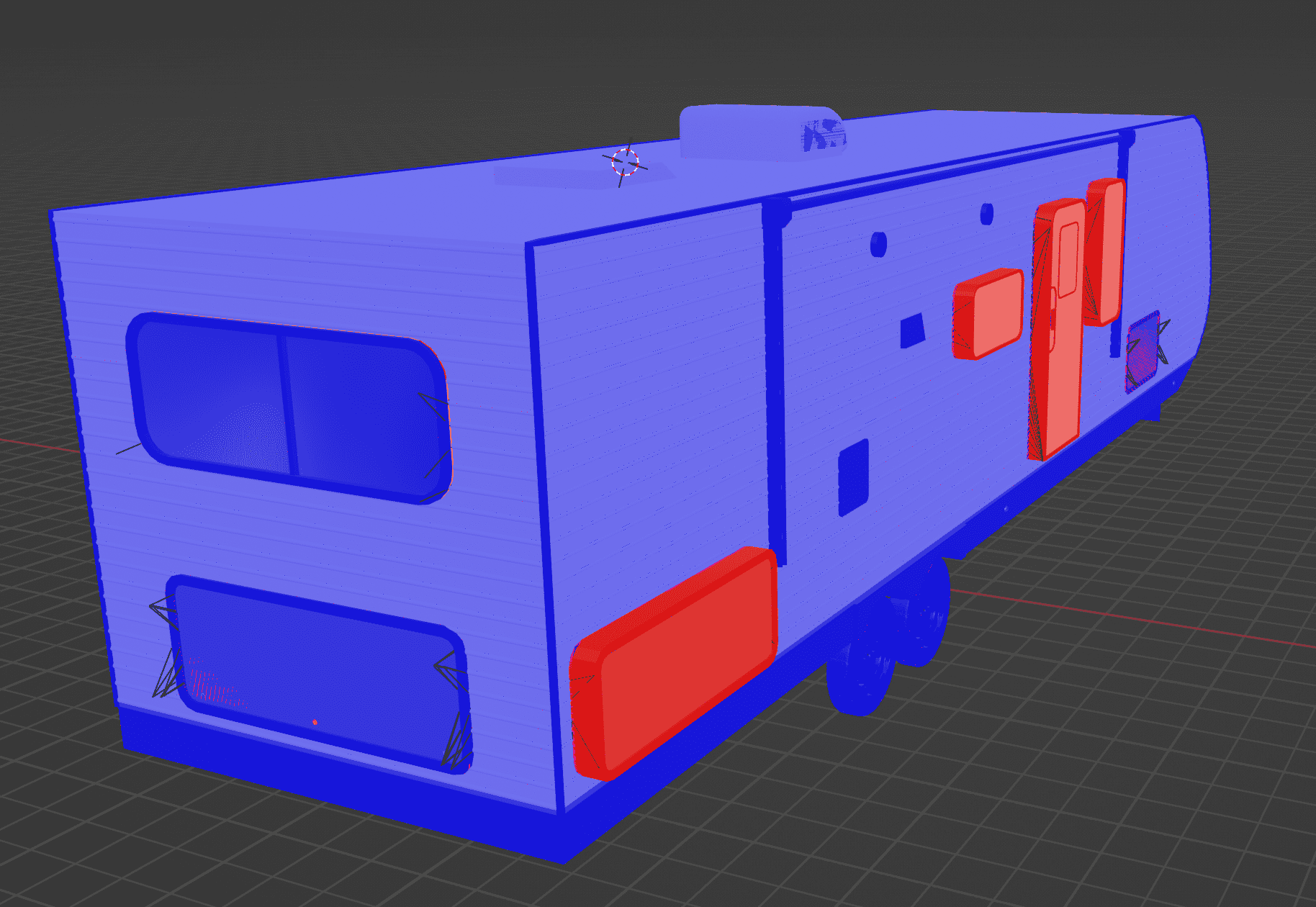This screenshot has height=907, width=1316.
Task: Select the large red storage hatch at rear corner
Action: click(674, 663)
